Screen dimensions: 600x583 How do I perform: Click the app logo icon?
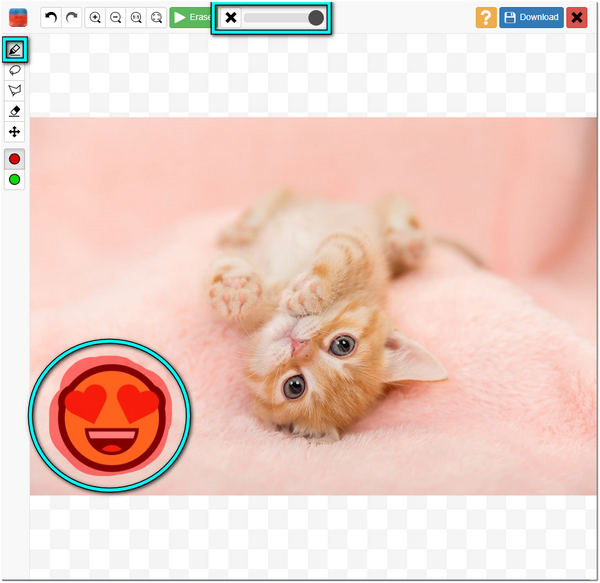click(x=18, y=18)
